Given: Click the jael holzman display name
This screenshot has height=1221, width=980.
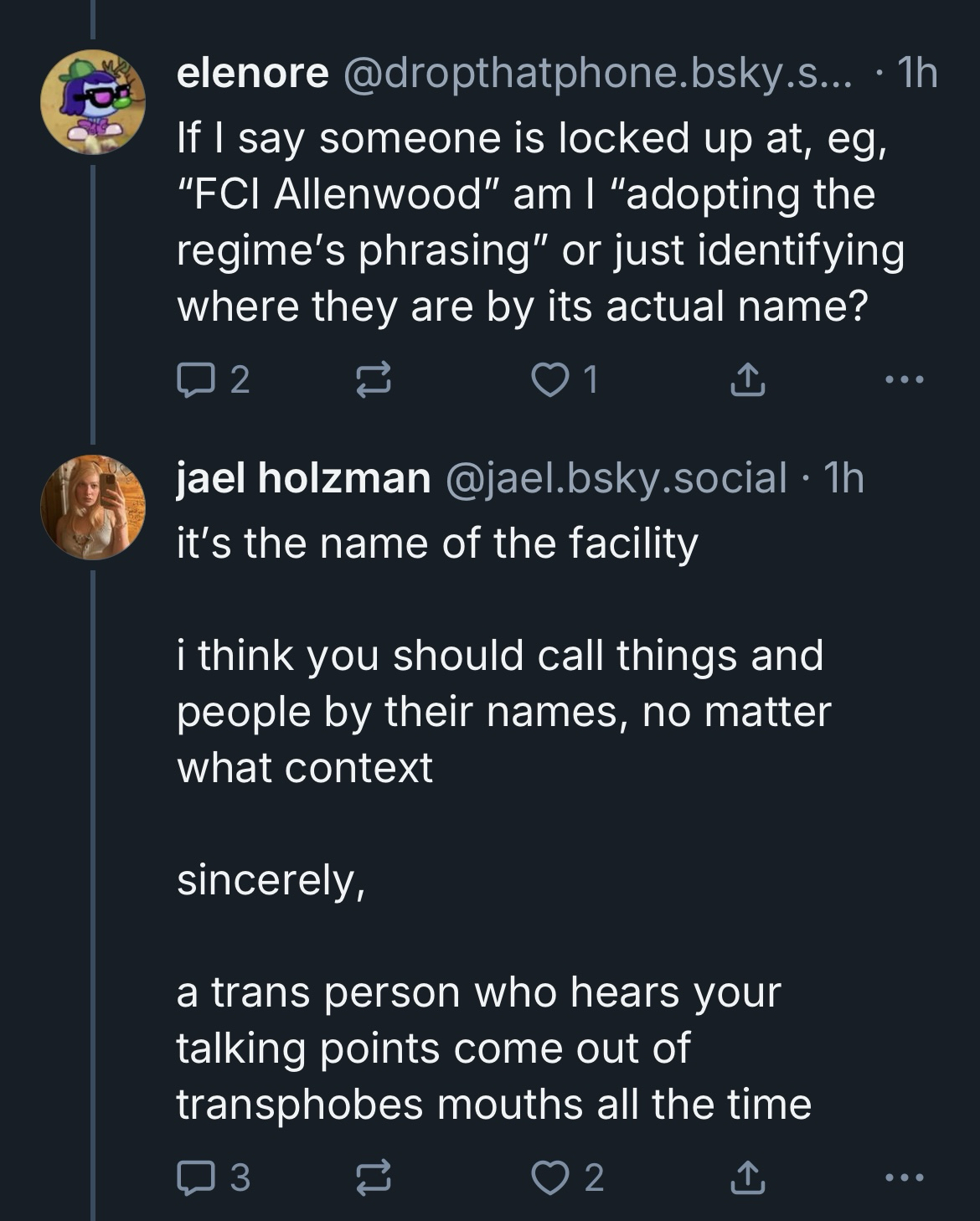Looking at the screenshot, I should pos(303,478).
